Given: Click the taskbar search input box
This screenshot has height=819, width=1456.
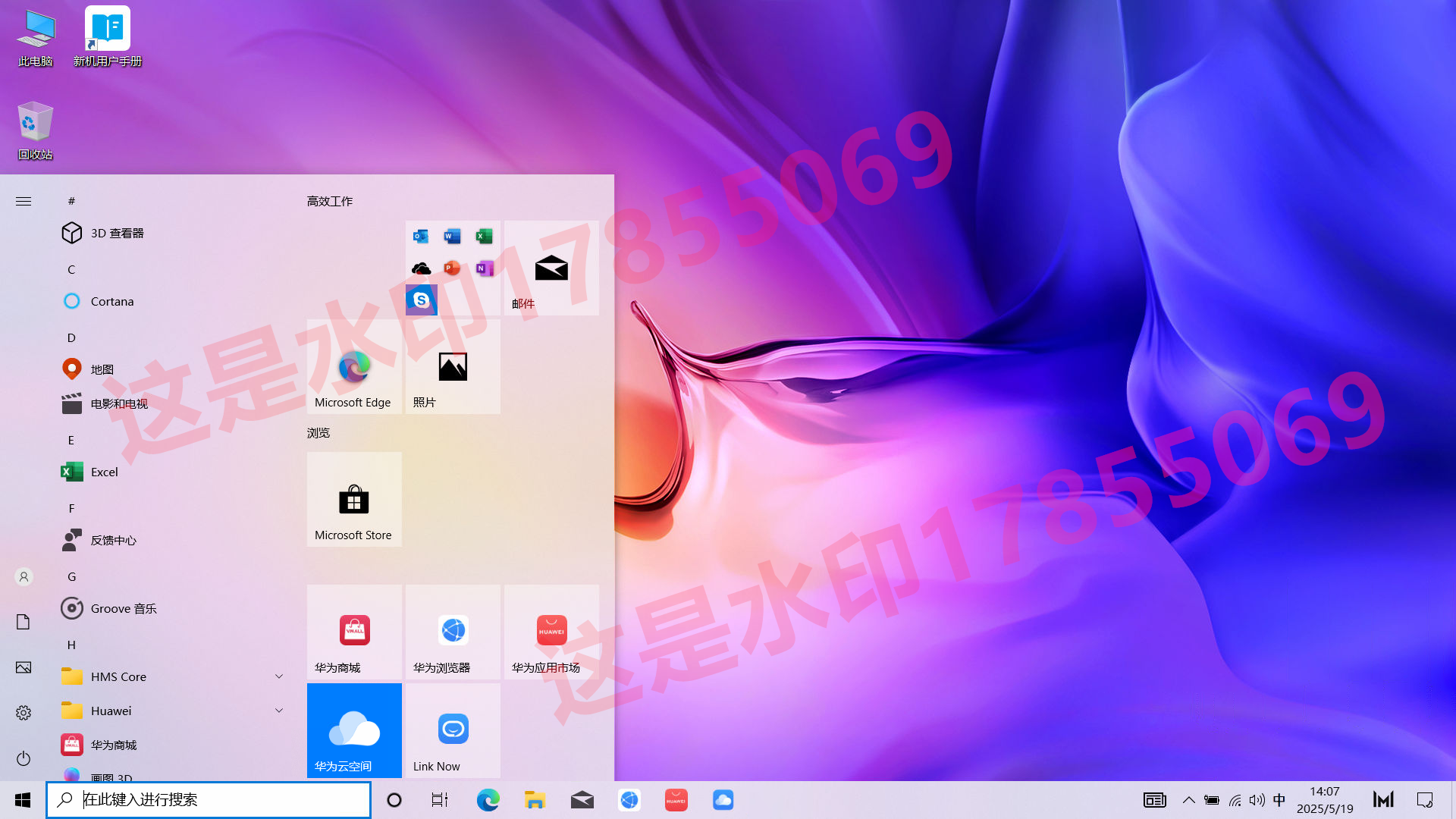Looking at the screenshot, I should click(x=220, y=800).
